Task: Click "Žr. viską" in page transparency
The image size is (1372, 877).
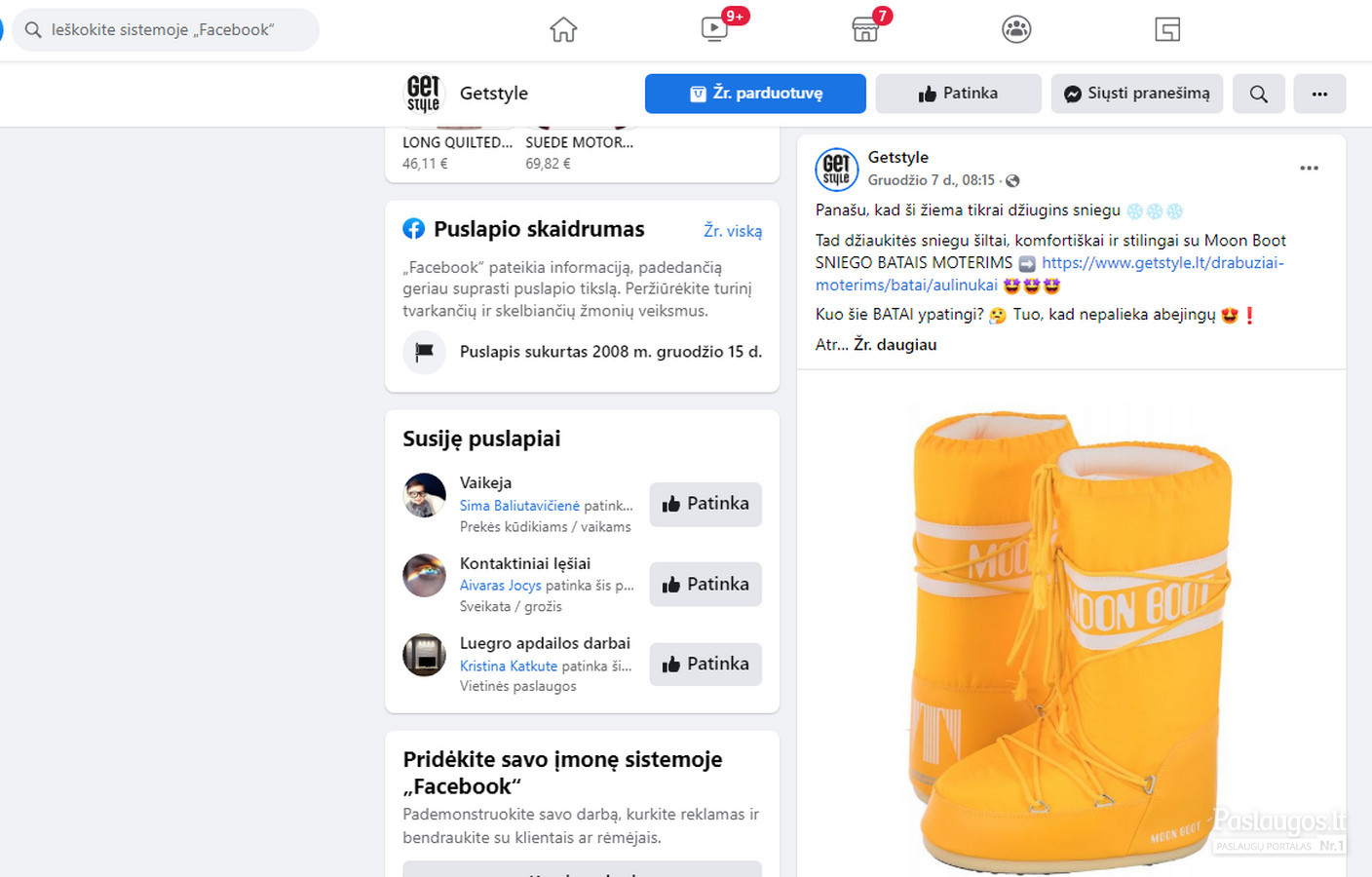Action: pyautogui.click(x=733, y=231)
